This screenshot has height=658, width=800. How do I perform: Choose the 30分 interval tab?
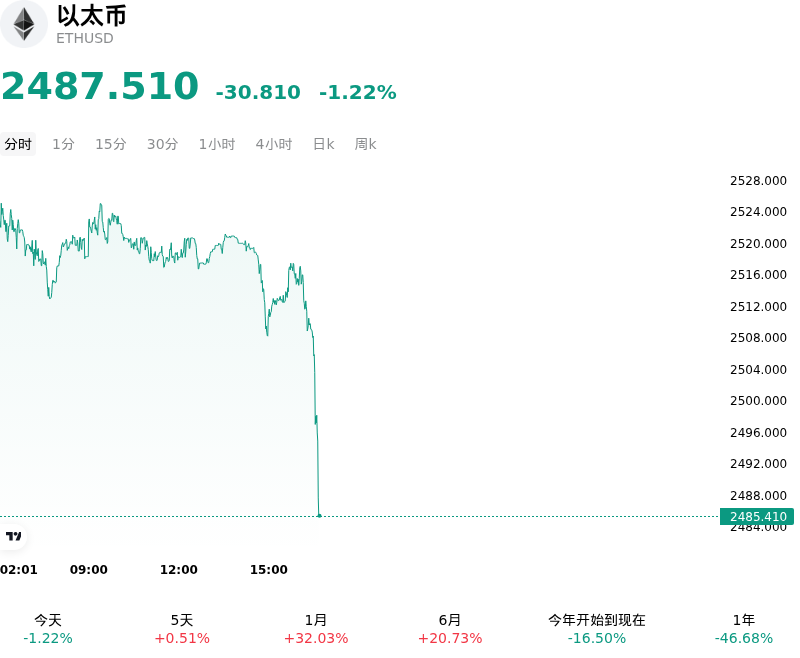pos(162,144)
